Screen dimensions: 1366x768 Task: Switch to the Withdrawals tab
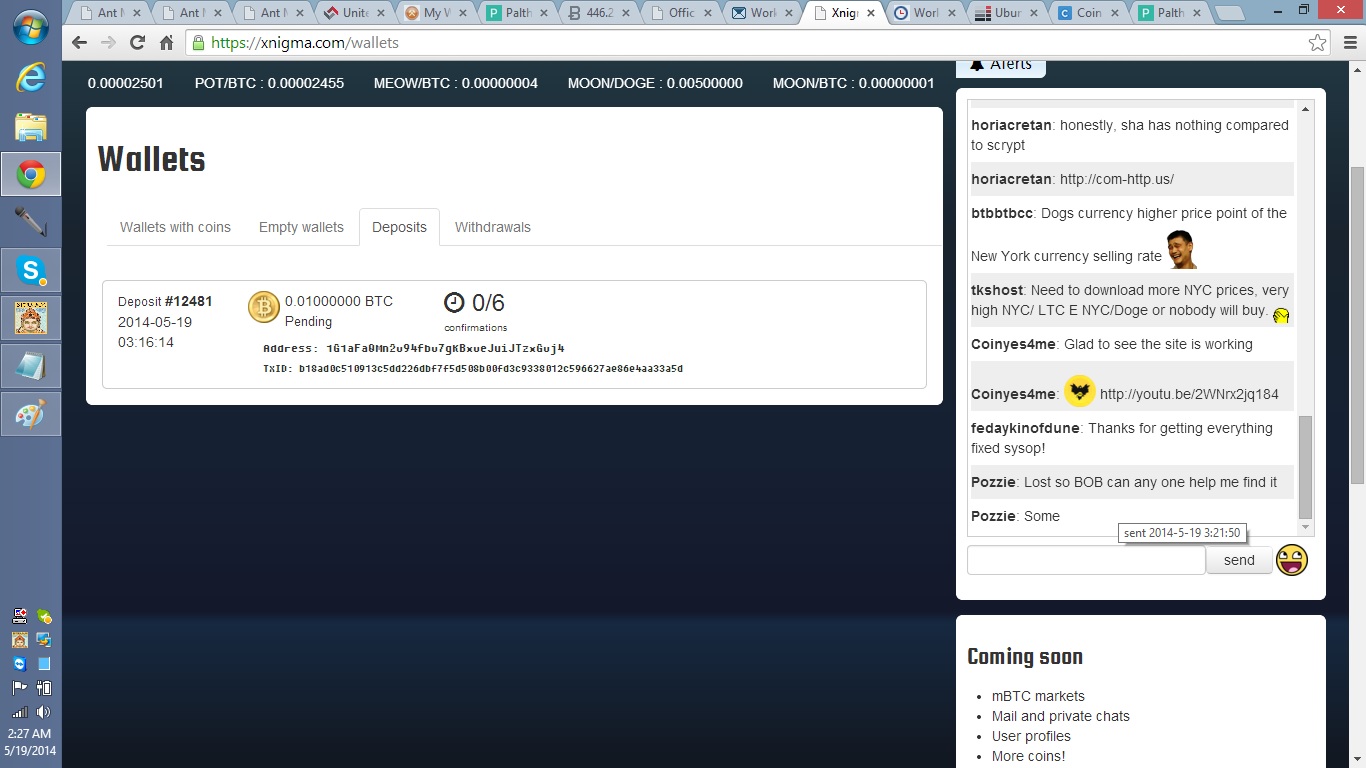(492, 227)
